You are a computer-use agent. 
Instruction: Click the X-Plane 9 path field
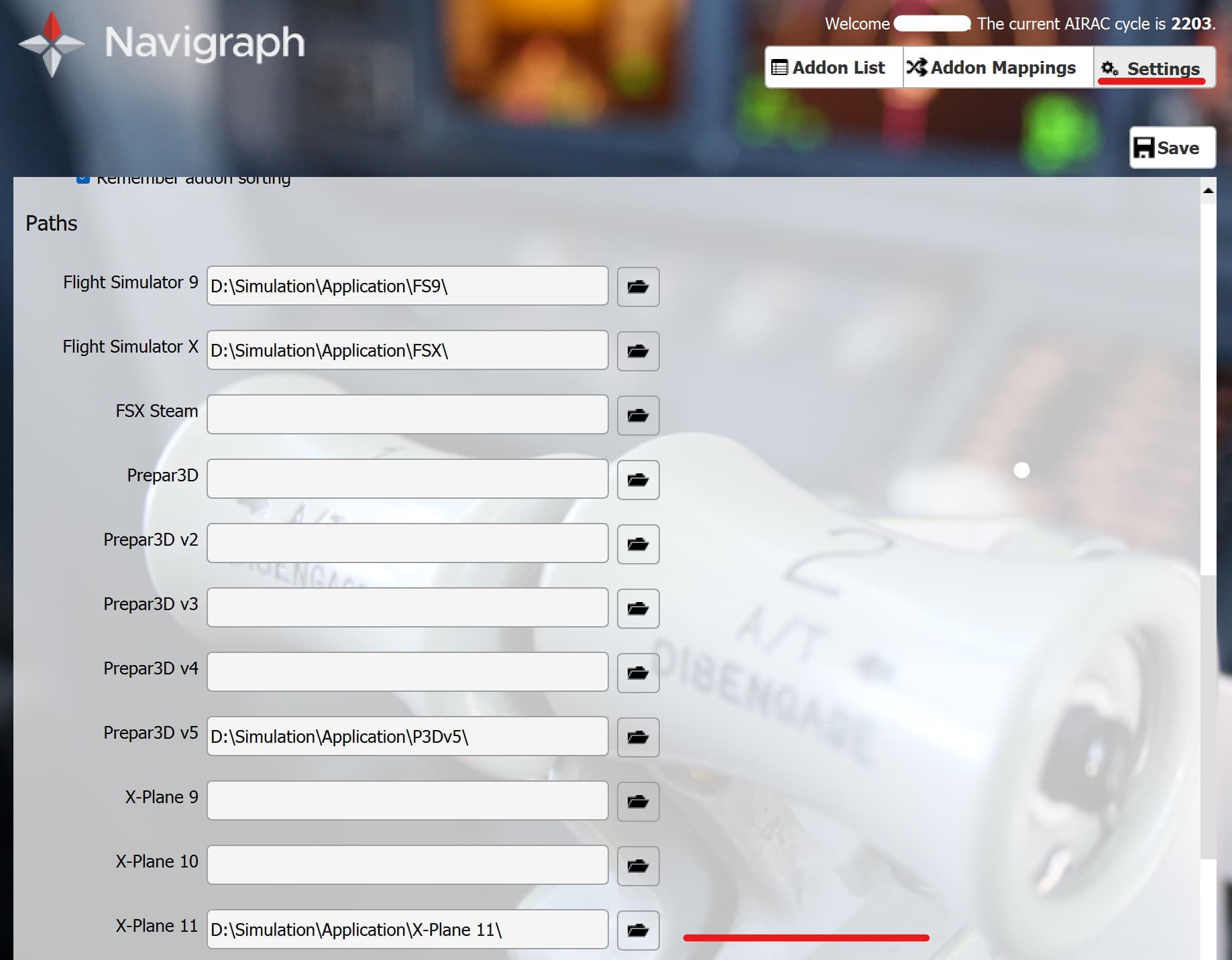pos(408,800)
